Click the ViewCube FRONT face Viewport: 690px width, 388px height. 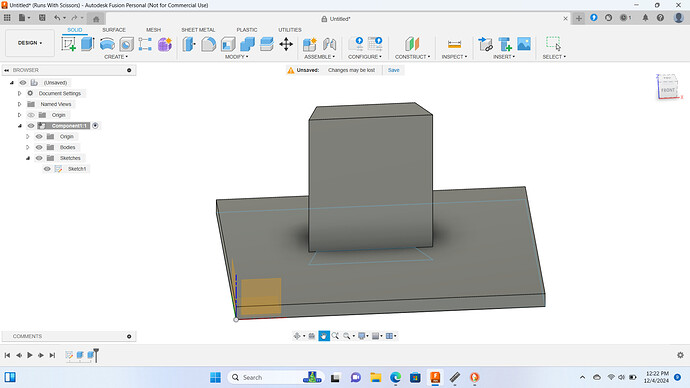click(x=668, y=90)
